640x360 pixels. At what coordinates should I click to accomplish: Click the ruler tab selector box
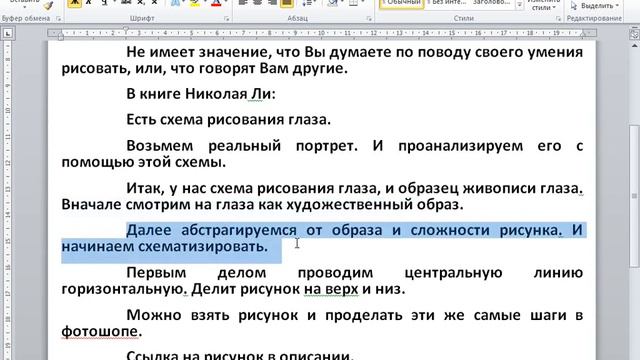coord(8,34)
